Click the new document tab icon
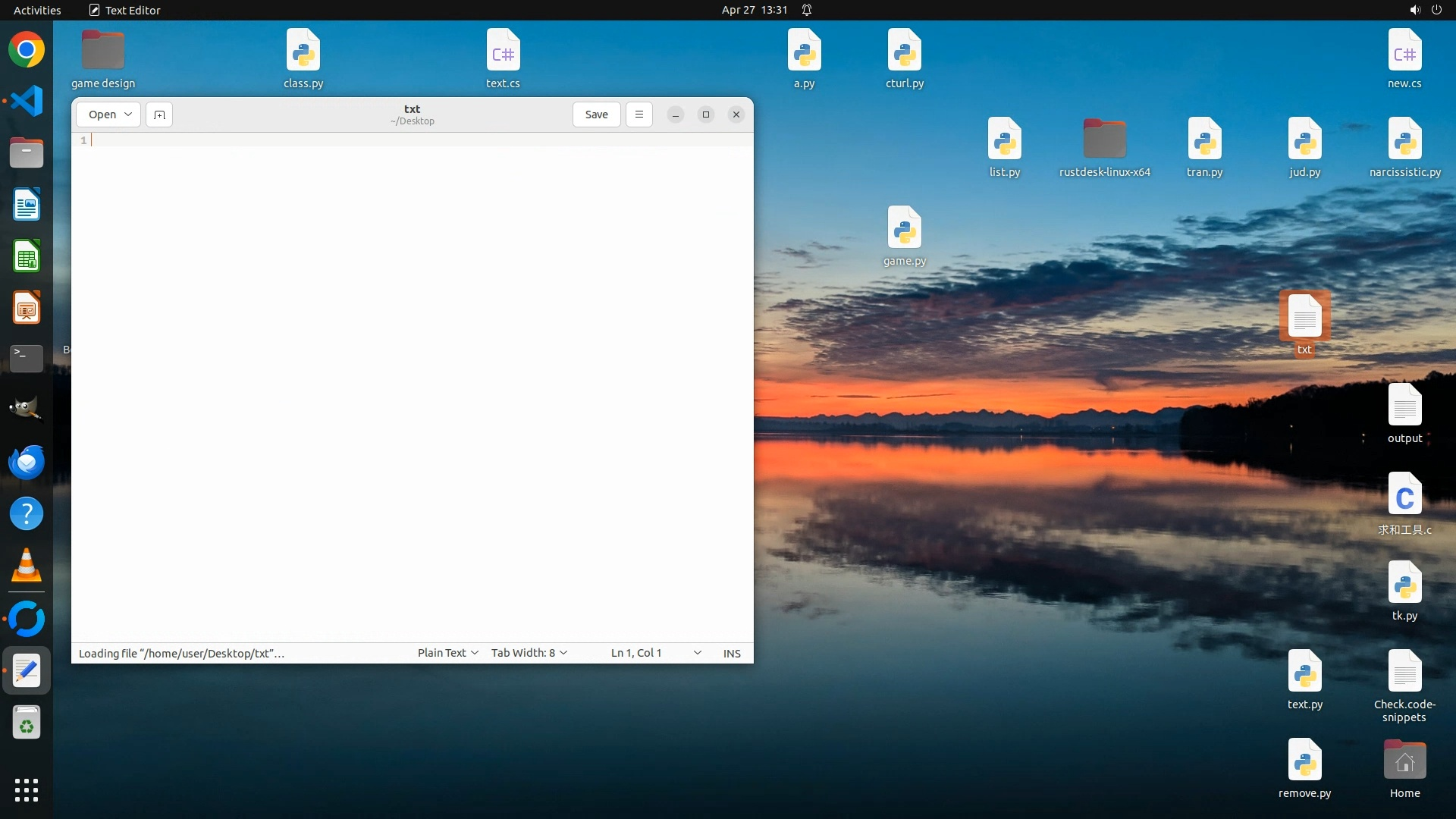 [159, 115]
